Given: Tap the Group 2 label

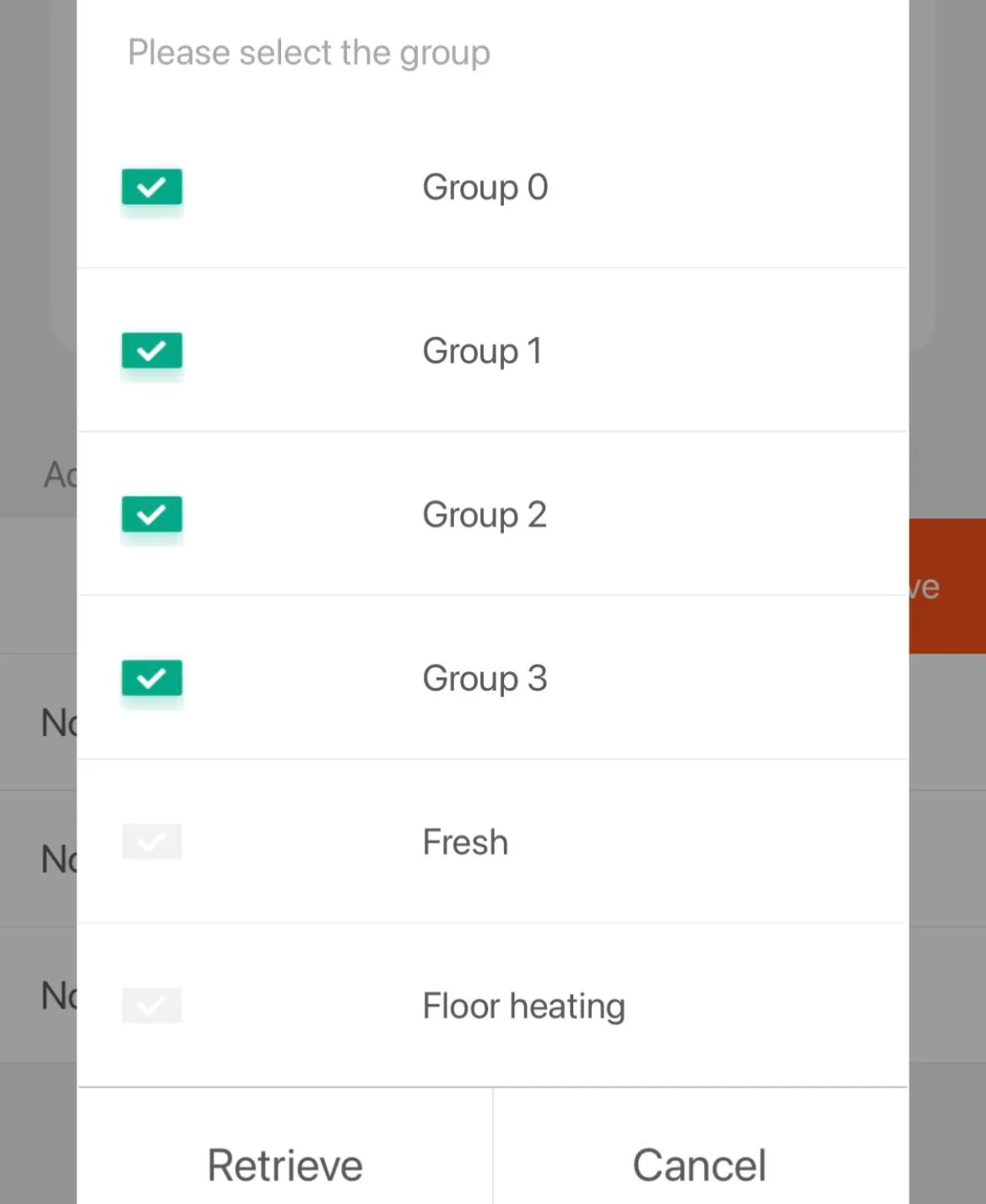Looking at the screenshot, I should 485,515.
